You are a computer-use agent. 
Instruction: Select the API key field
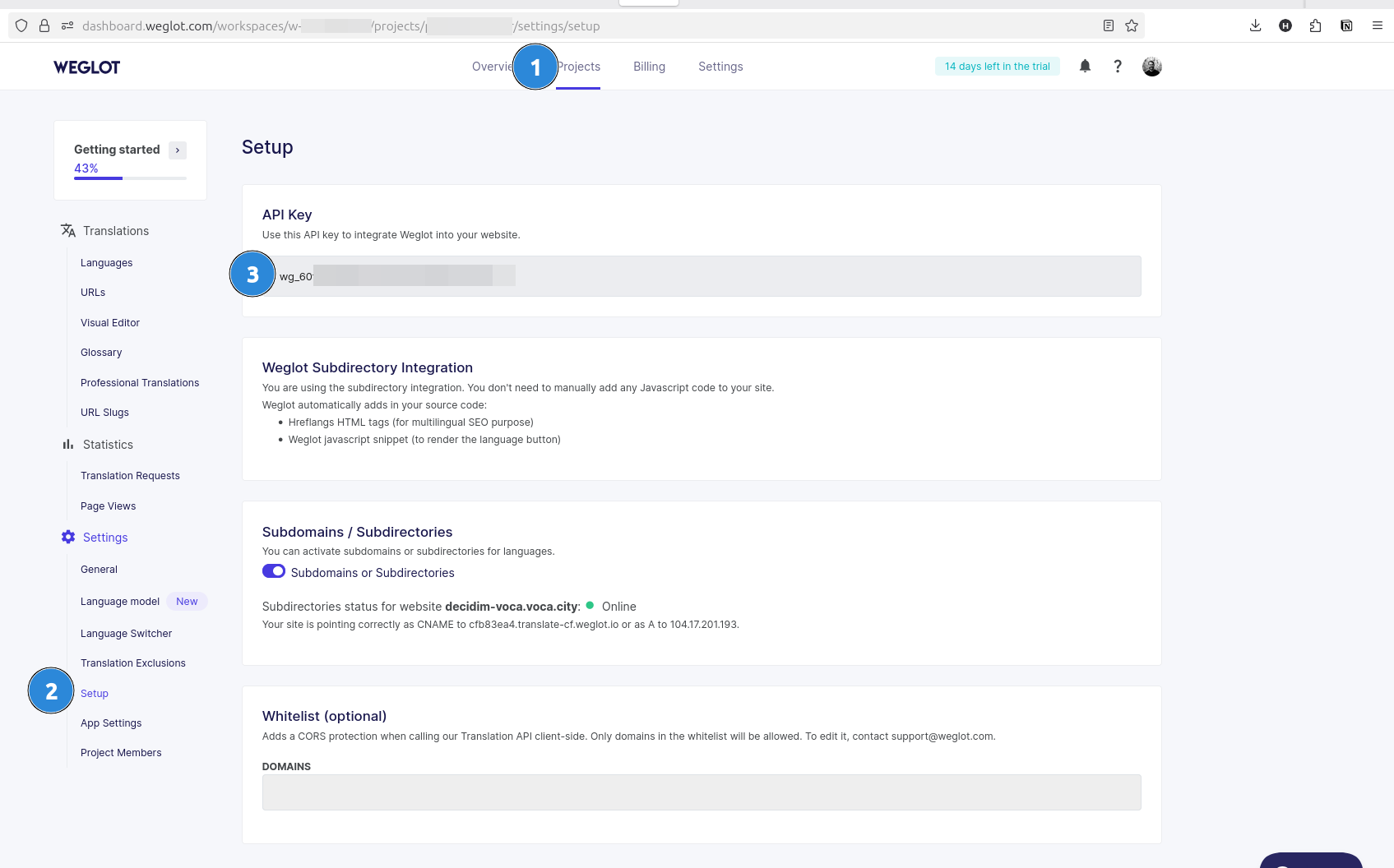coord(707,276)
